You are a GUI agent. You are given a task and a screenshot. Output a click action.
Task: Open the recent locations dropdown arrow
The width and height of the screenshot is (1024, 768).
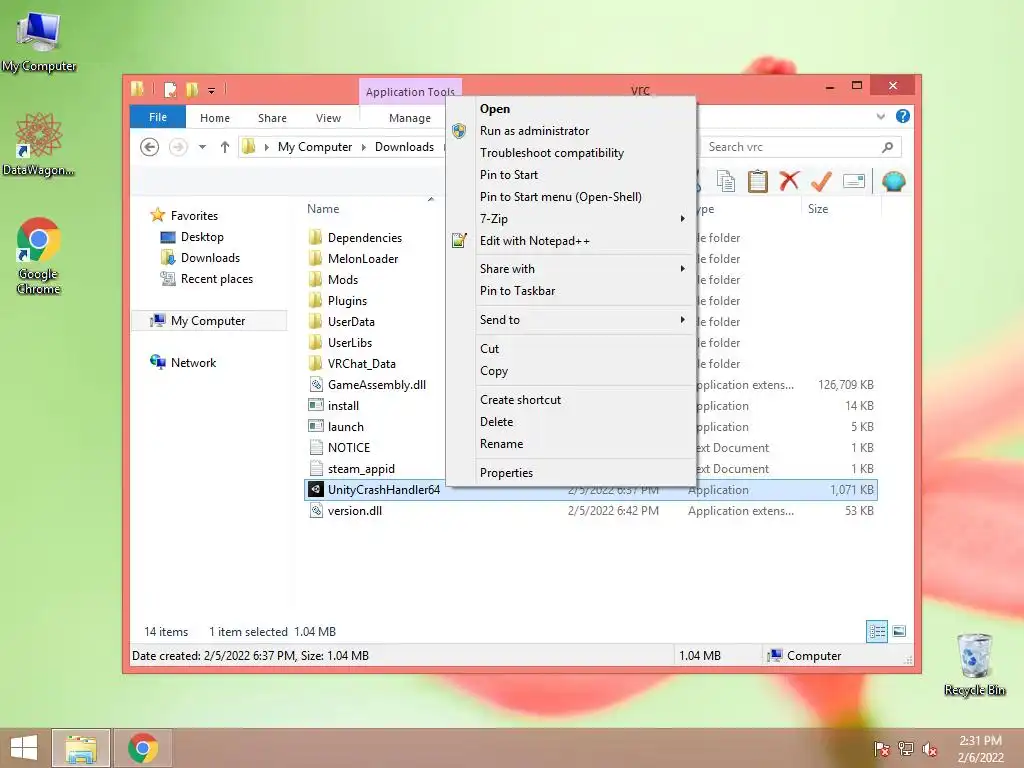[202, 147]
